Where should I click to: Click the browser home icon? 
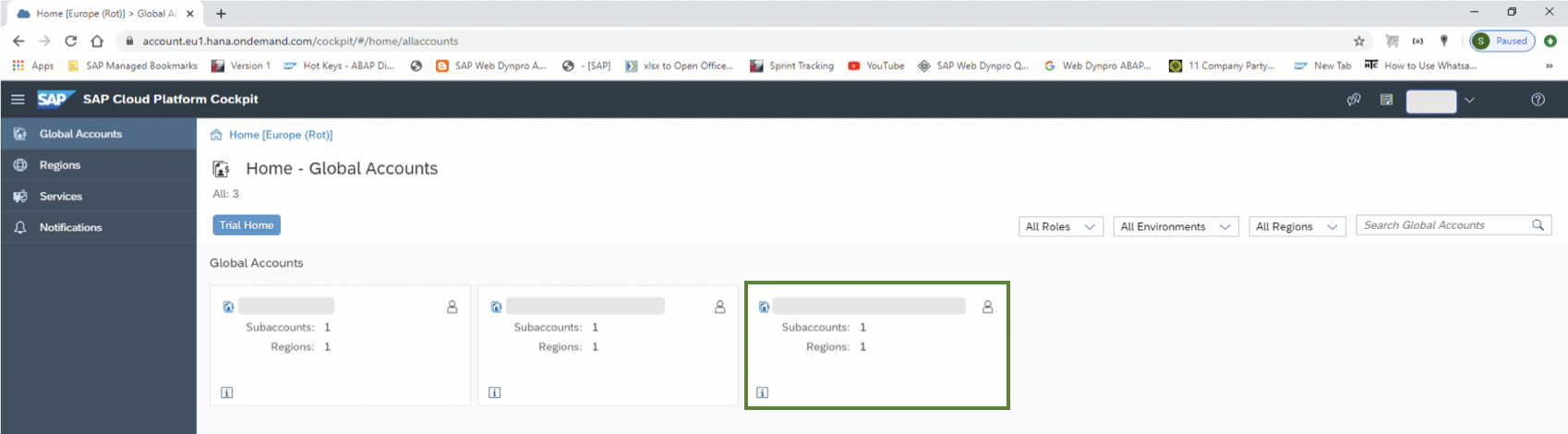pos(97,41)
